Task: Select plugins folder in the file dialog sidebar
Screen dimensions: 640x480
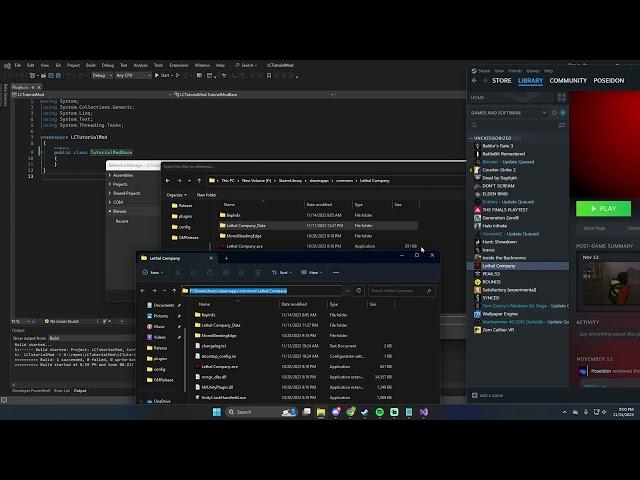Action: pyautogui.click(x=182, y=216)
